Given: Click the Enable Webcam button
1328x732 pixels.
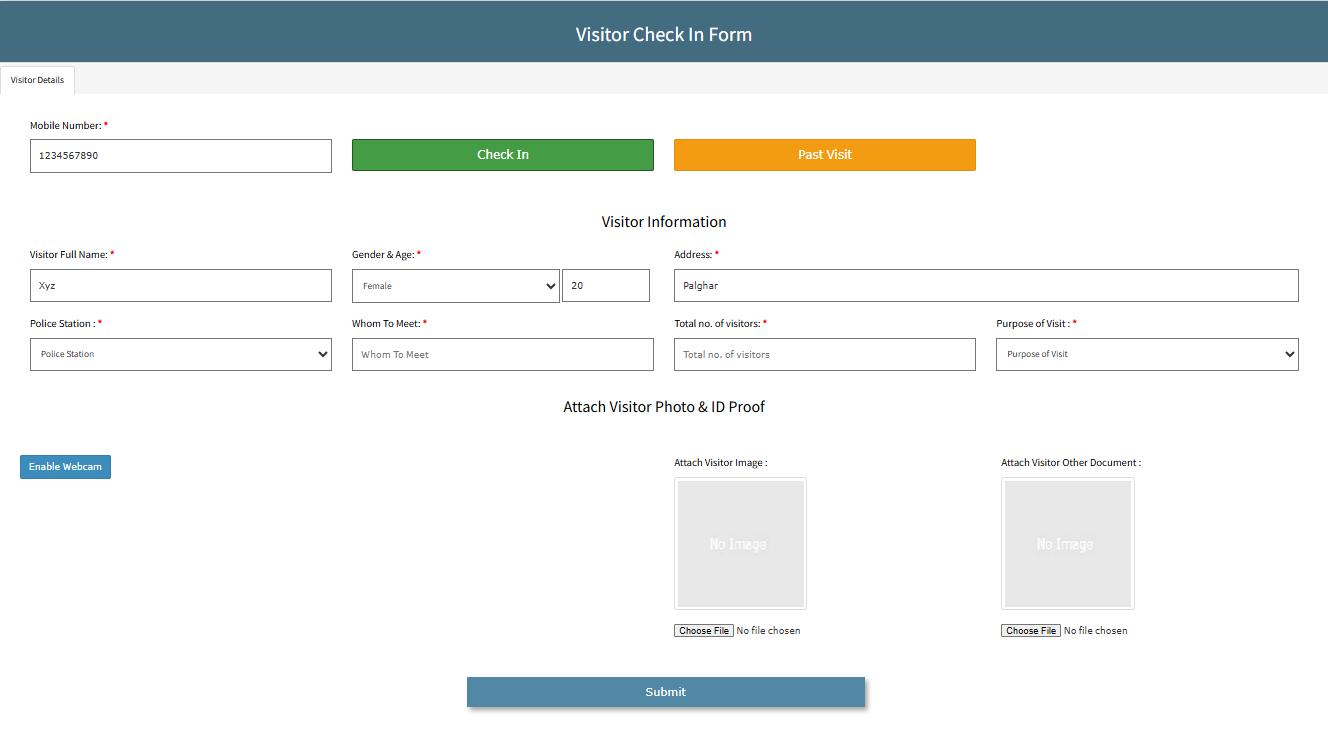Looking at the screenshot, I should [65, 467].
